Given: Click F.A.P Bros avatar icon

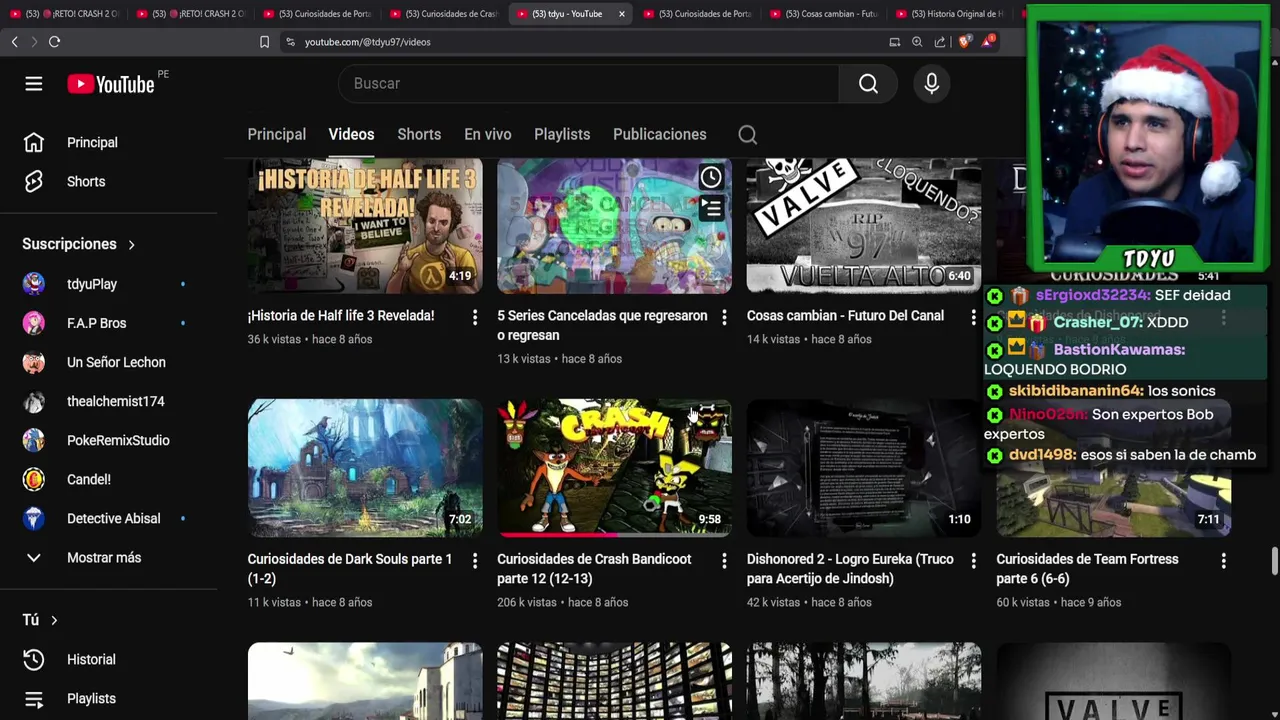Looking at the screenshot, I should pyautogui.click(x=34, y=323).
